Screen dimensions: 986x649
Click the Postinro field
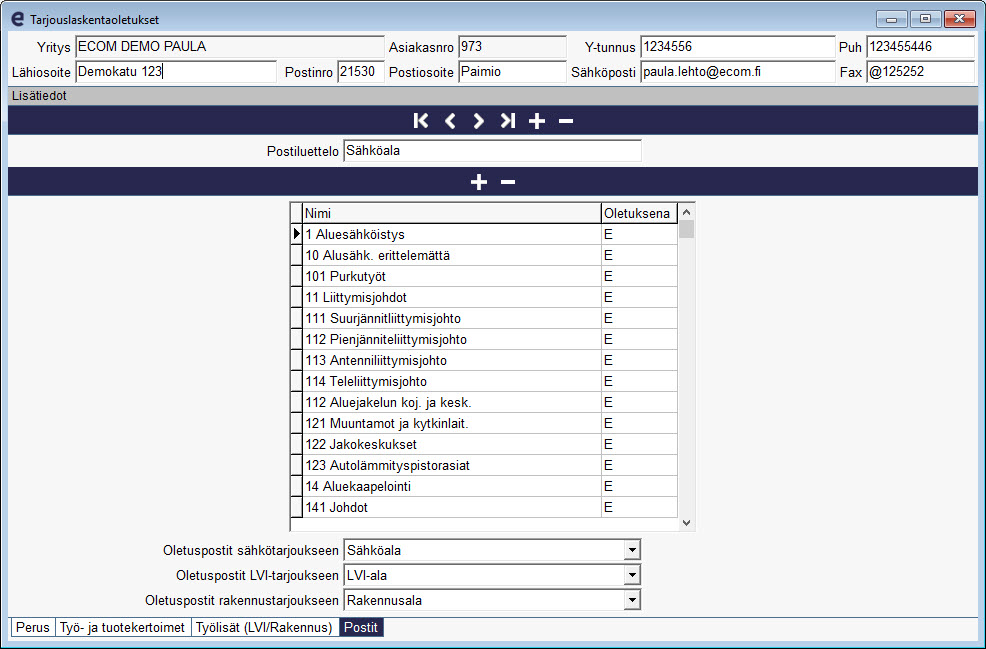pyautogui.click(x=360, y=72)
